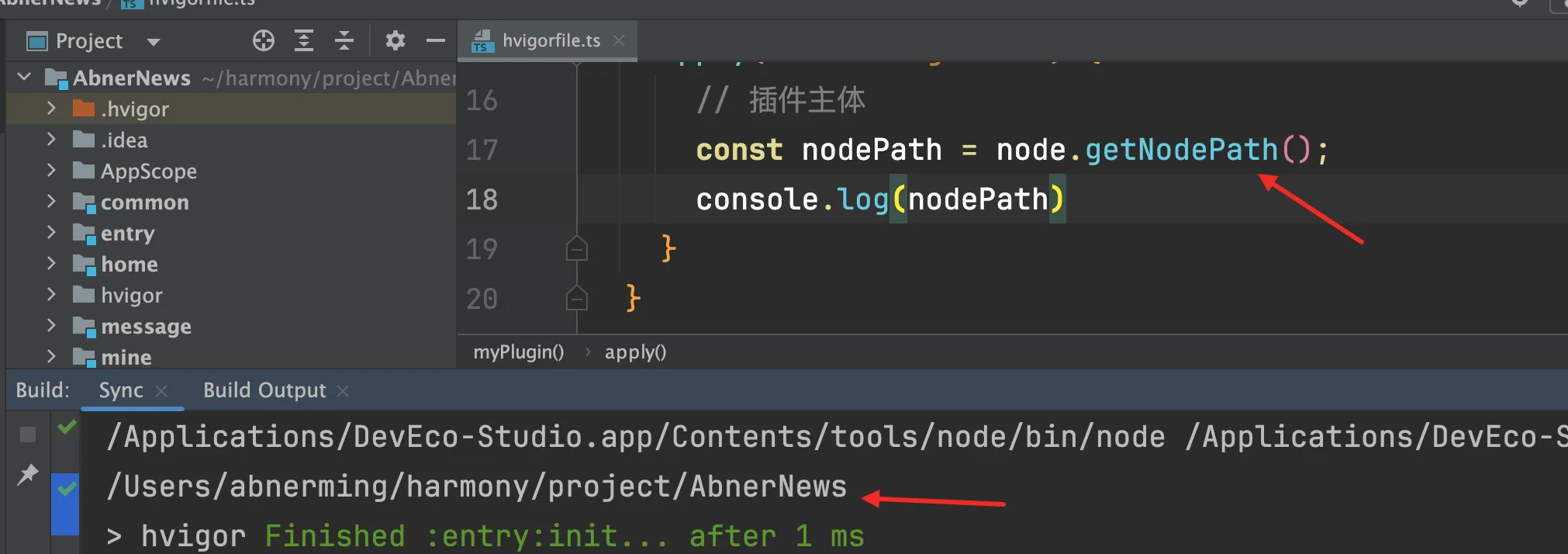Select the entry module in tree
The image size is (1568, 554).
[x=128, y=234]
